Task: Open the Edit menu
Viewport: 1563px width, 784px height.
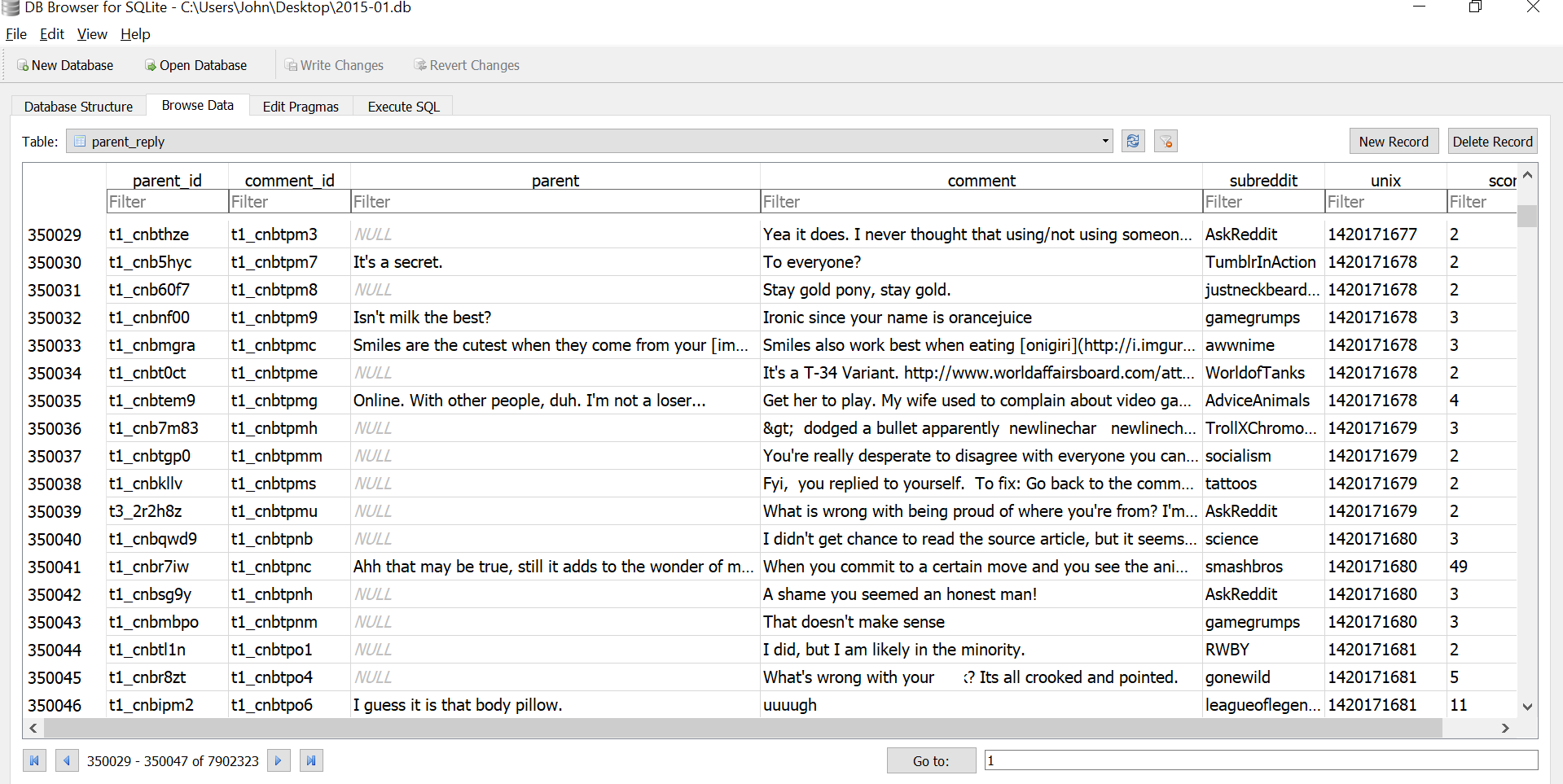Action: pos(52,34)
